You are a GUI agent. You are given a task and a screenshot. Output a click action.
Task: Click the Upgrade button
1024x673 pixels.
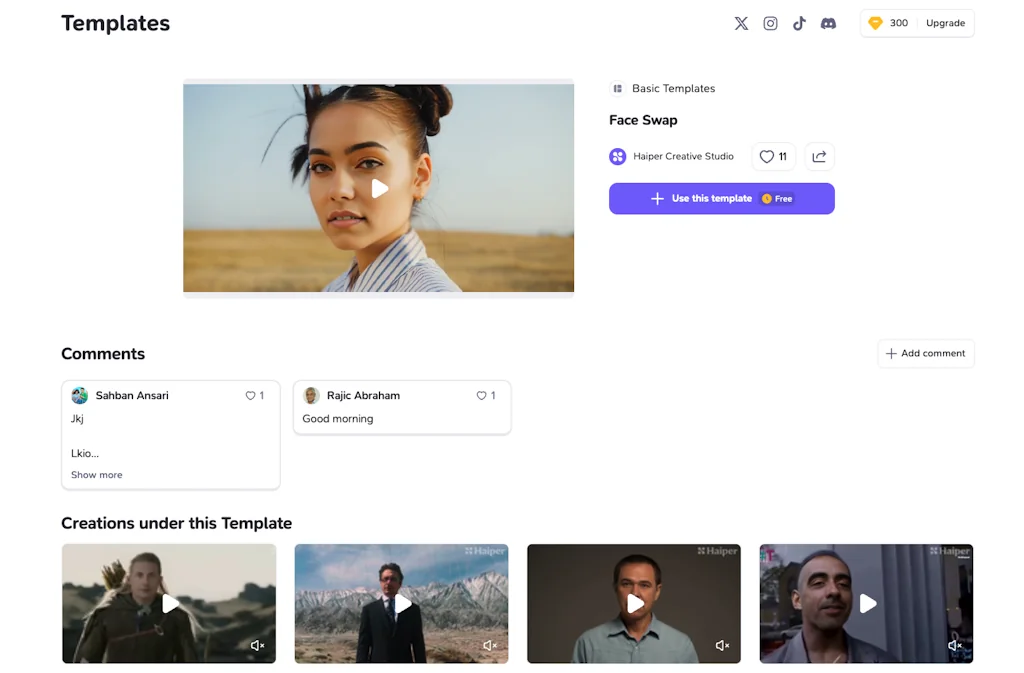945,23
